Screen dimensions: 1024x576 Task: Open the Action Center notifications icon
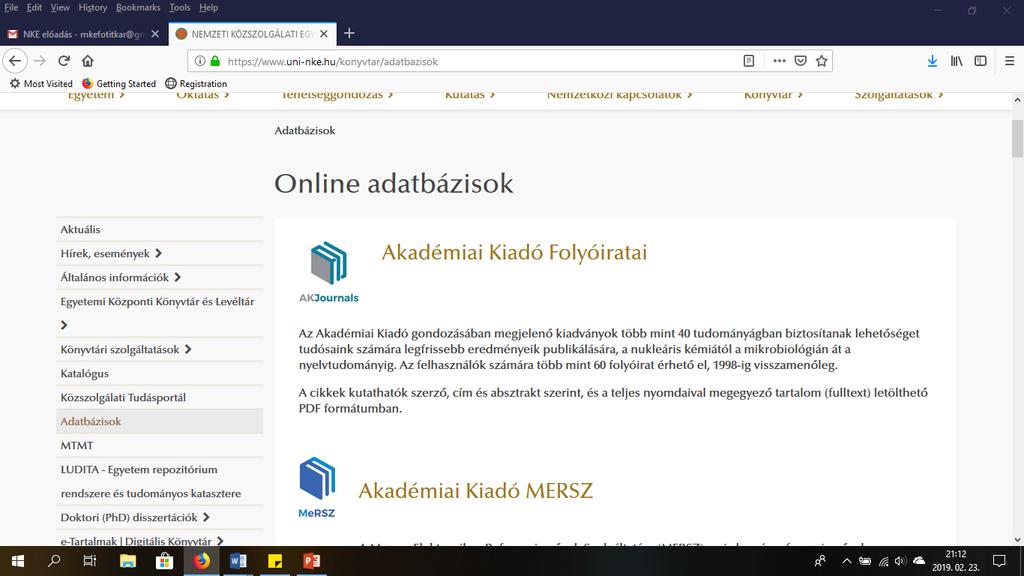click(999, 561)
